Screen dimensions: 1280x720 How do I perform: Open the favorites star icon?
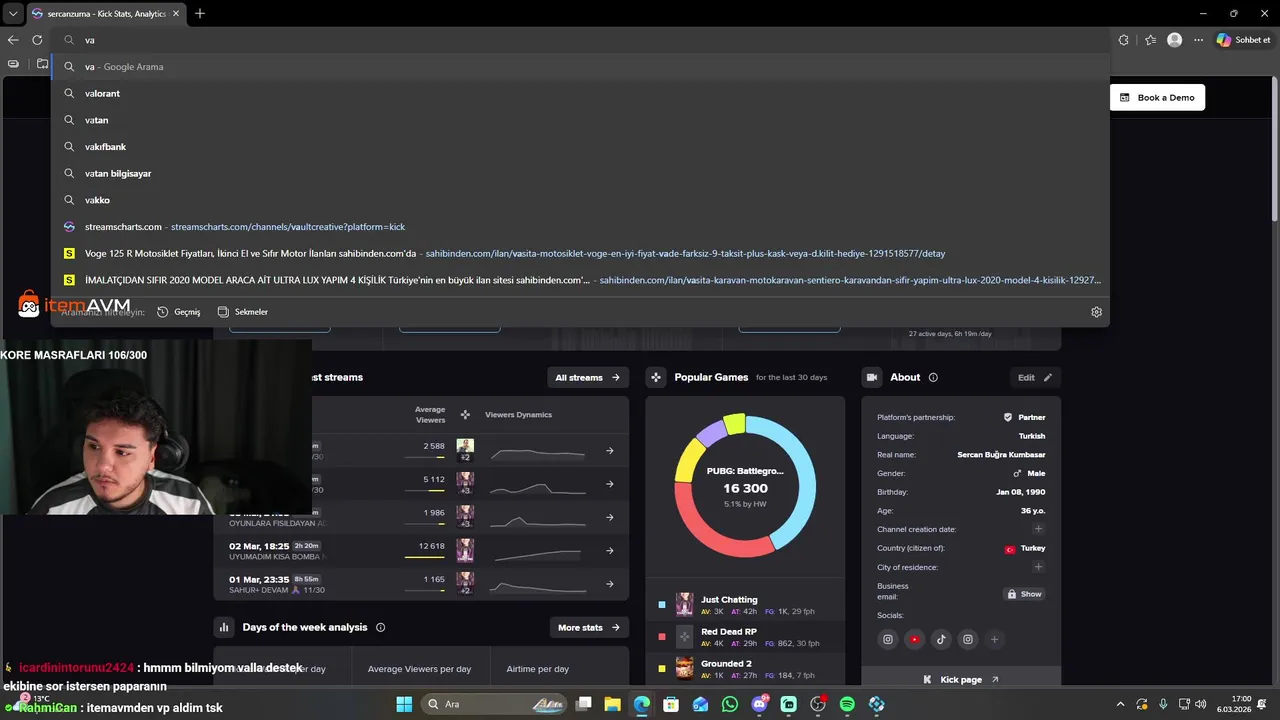tap(1150, 40)
